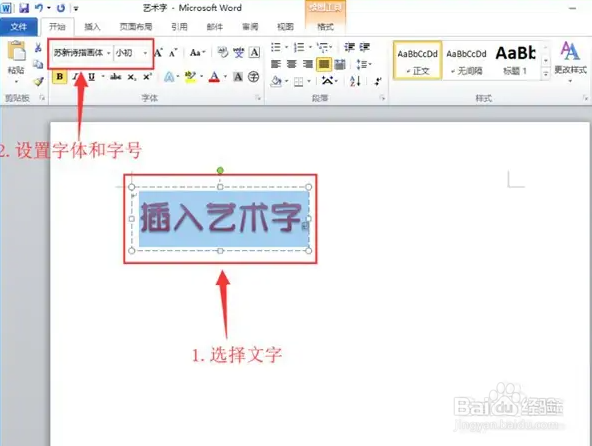Toggle Strikethrough (abc) button
592x446 pixels.
coord(116,77)
